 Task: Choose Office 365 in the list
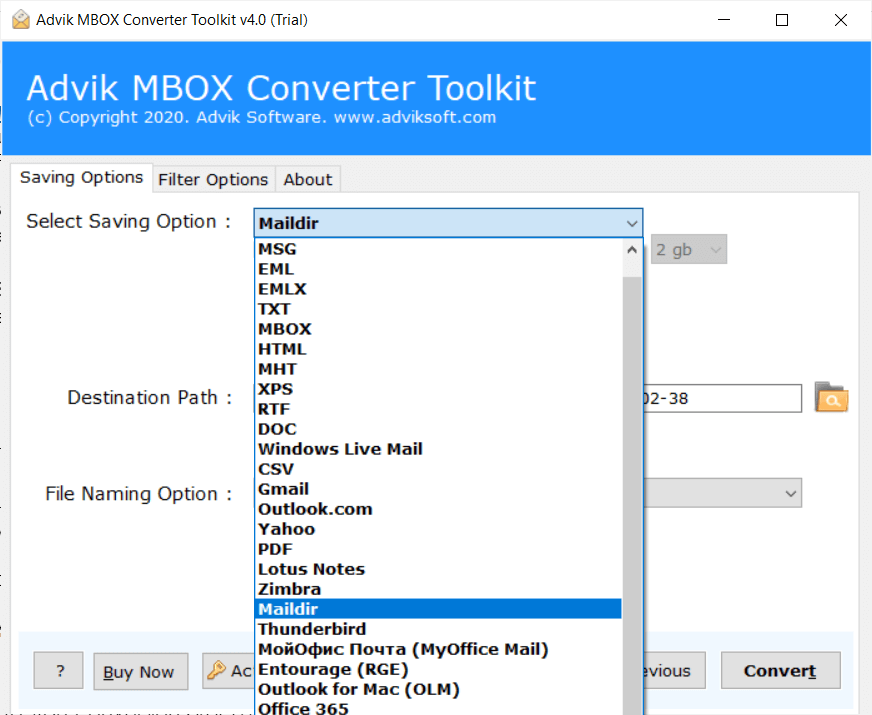[x=438, y=708]
